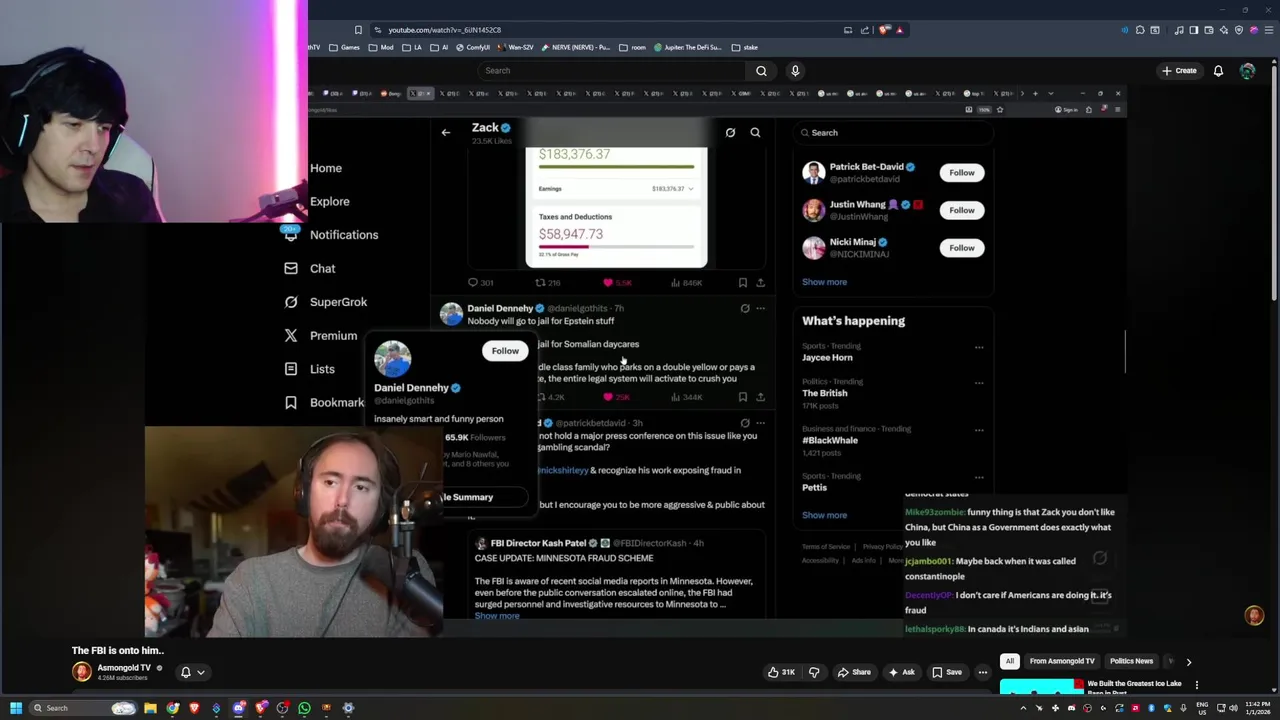Viewport: 1280px width, 720px height.
Task: Open the Wan-S2V bookmark
Action: (x=516, y=47)
